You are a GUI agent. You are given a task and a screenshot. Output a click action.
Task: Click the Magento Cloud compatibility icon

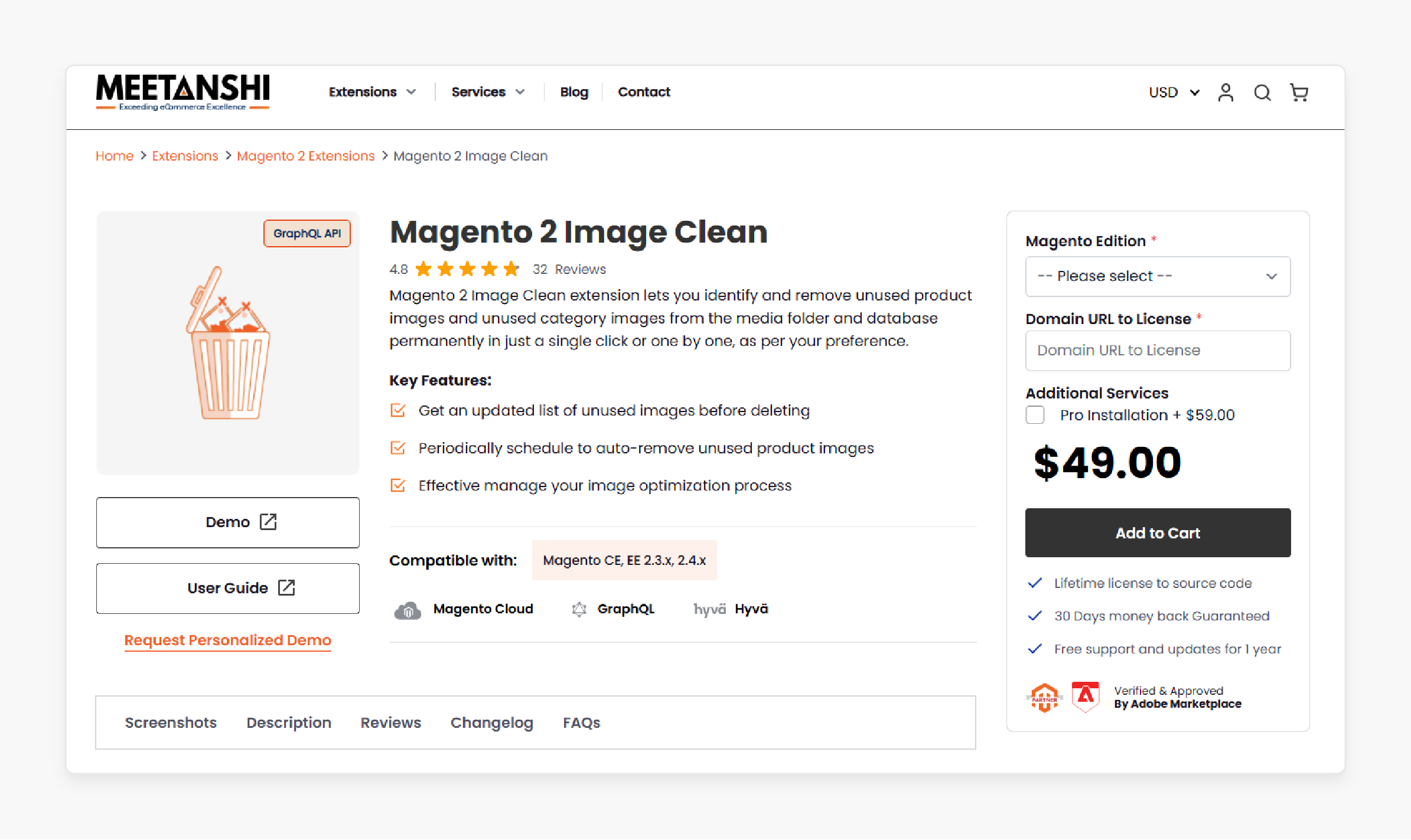(407, 609)
